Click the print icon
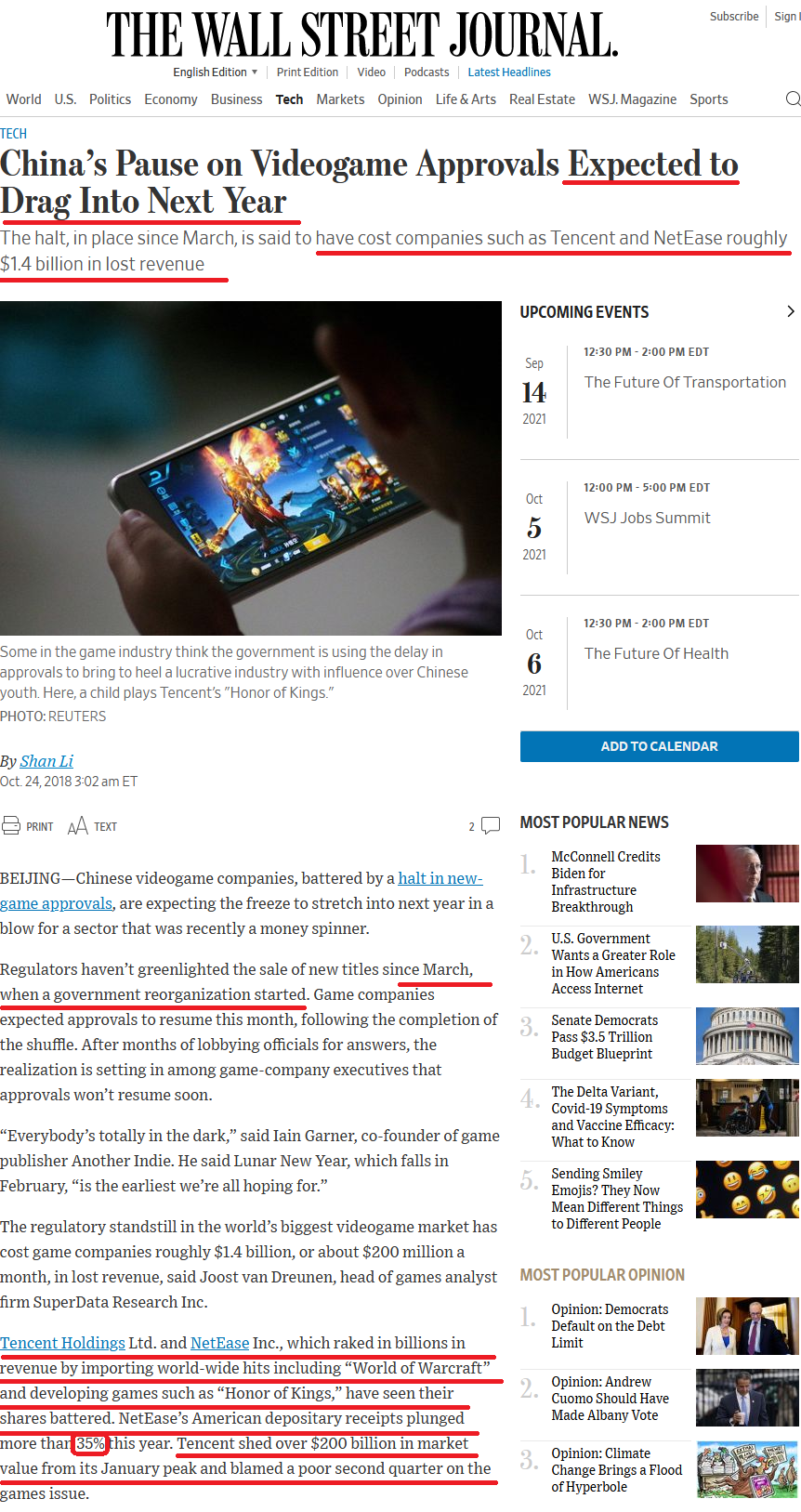Image resolution: width=801 pixels, height=1512 pixels. tap(11, 825)
